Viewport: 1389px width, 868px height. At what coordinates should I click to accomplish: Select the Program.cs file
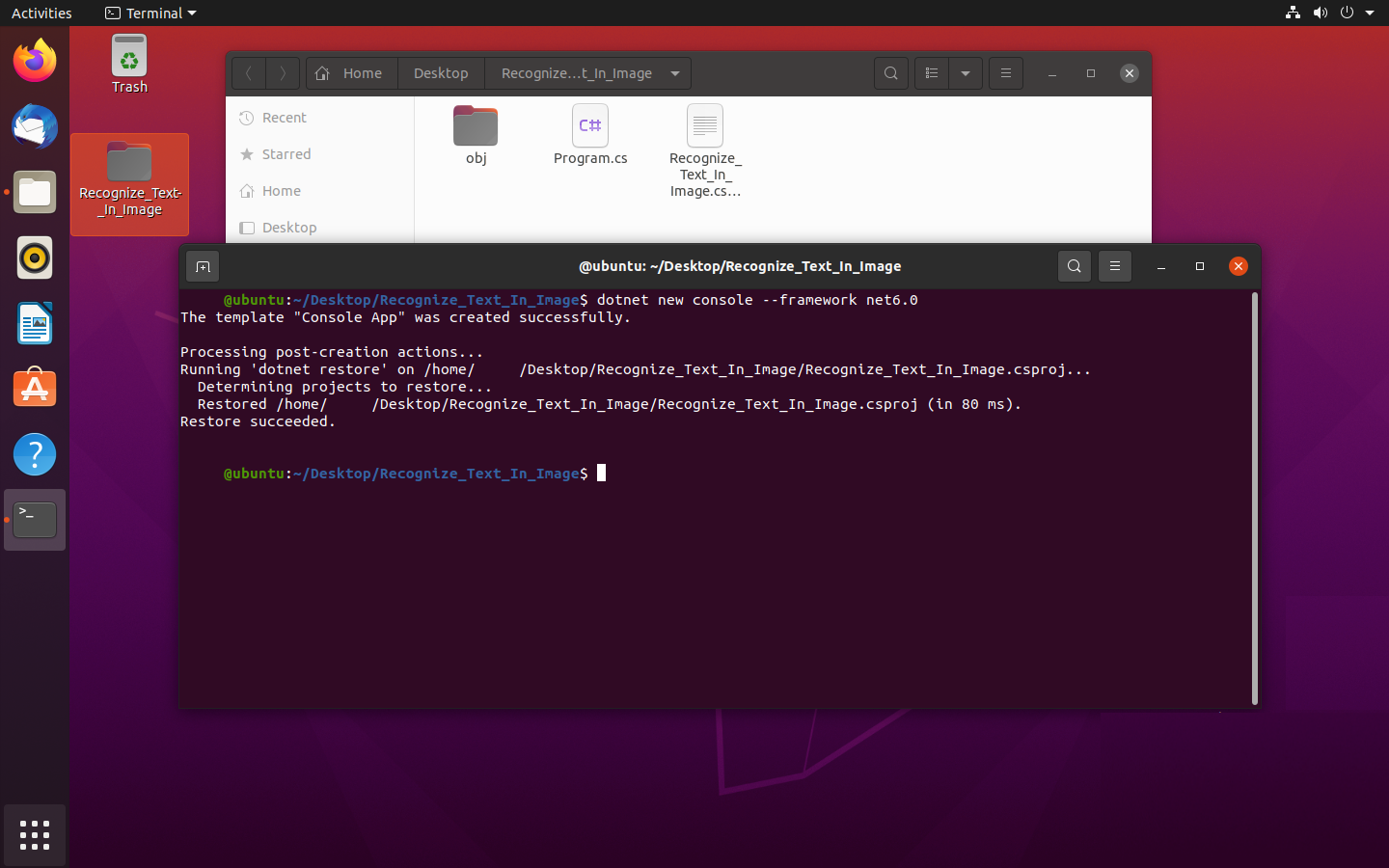590,135
